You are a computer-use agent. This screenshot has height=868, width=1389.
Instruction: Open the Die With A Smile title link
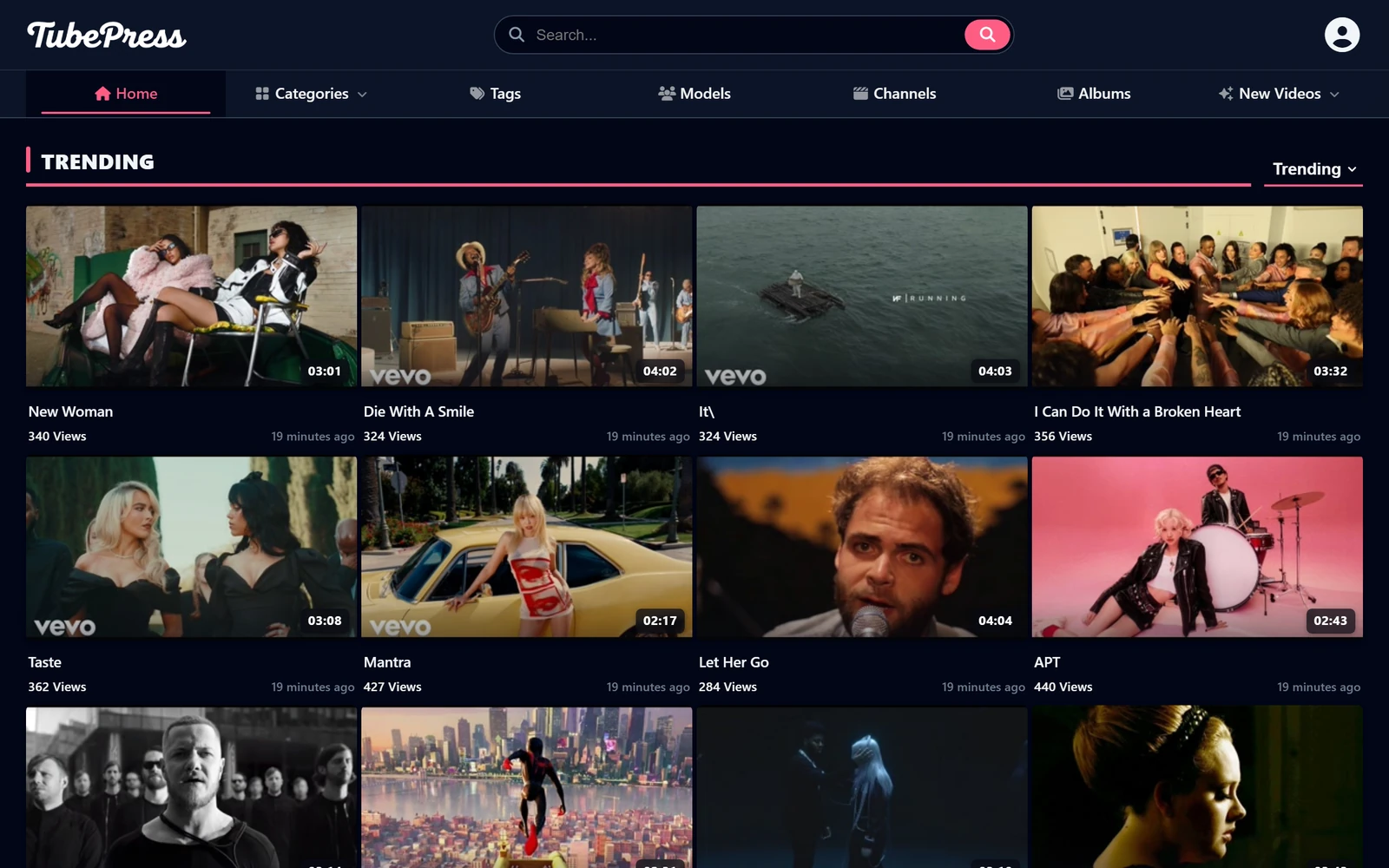coord(418,411)
